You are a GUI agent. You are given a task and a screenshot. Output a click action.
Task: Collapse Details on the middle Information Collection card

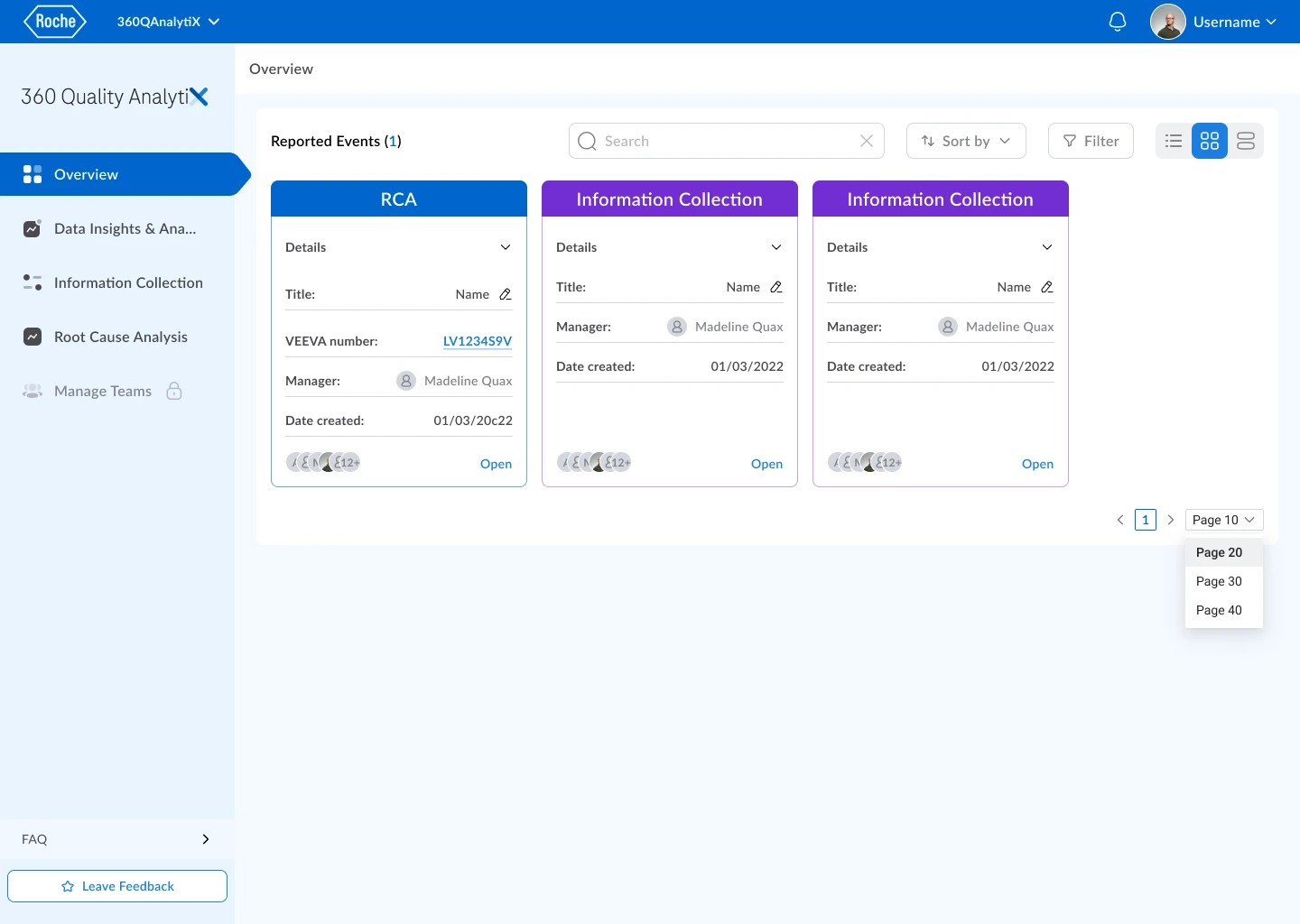point(776,247)
